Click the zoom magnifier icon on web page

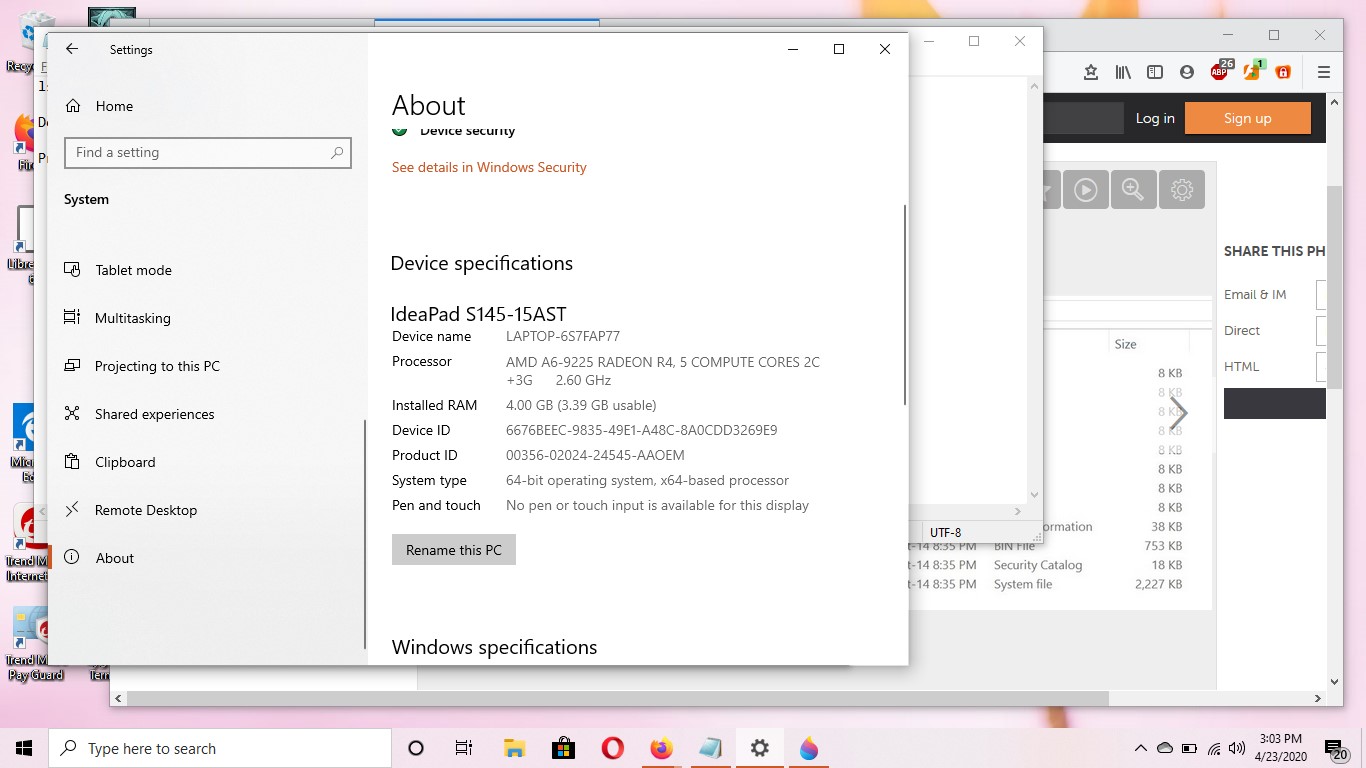pyautogui.click(x=1133, y=189)
